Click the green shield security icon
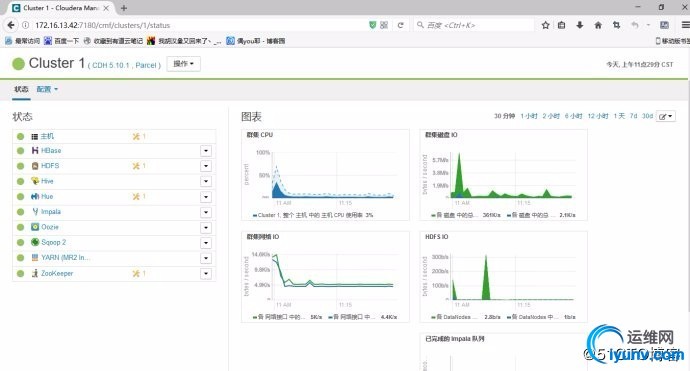690x371 pixels. [x=372, y=25]
